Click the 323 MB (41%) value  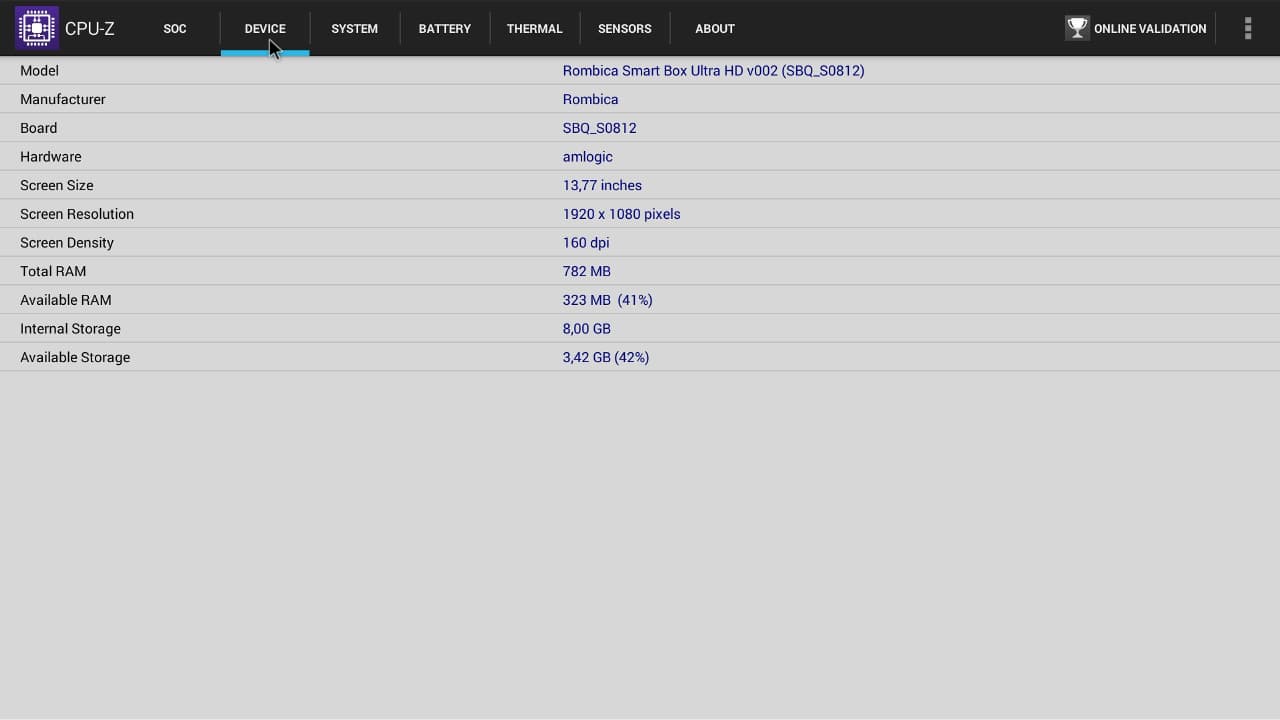click(608, 300)
